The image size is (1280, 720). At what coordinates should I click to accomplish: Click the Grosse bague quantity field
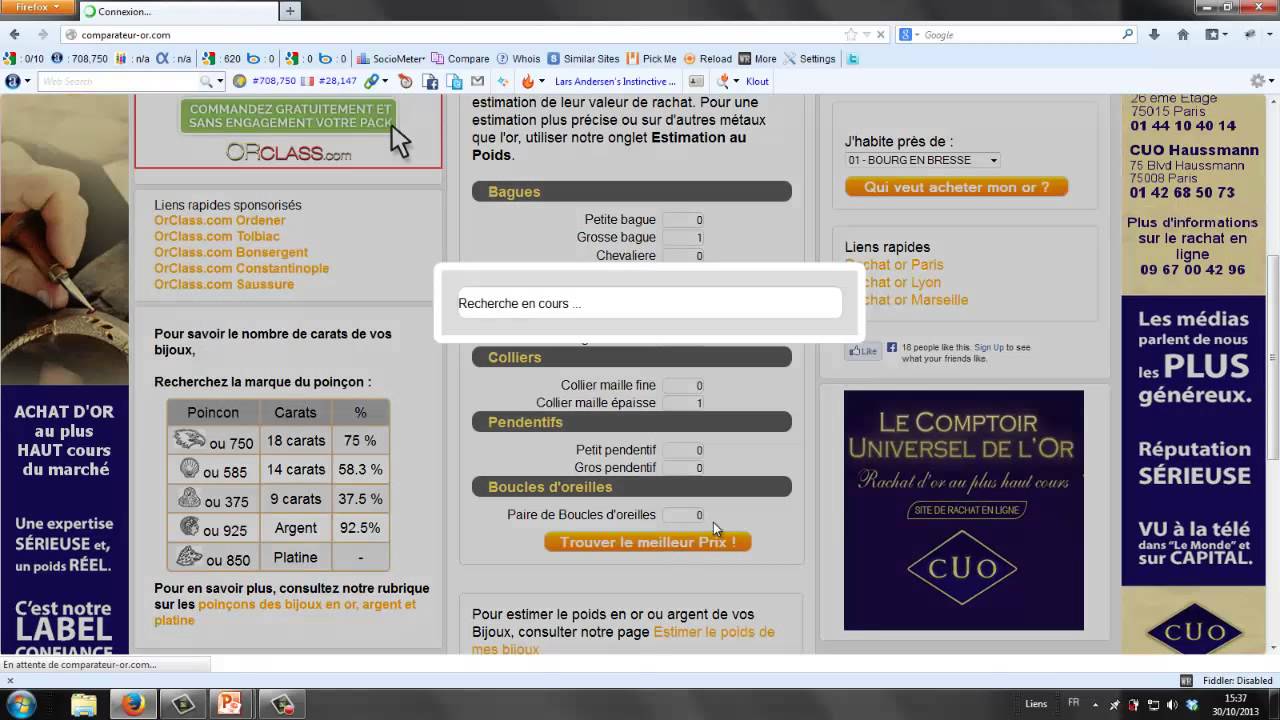point(683,238)
